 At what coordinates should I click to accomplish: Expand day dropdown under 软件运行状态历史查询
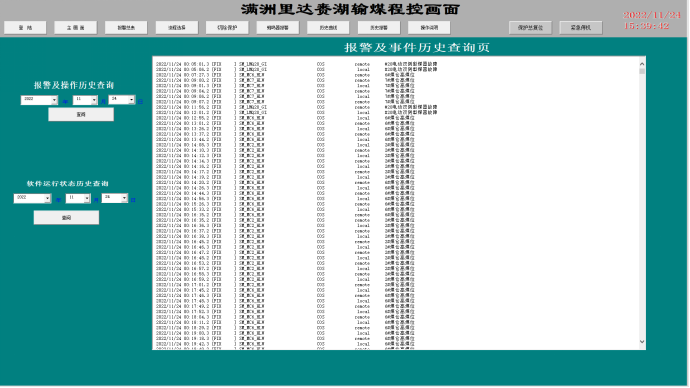(x=124, y=198)
